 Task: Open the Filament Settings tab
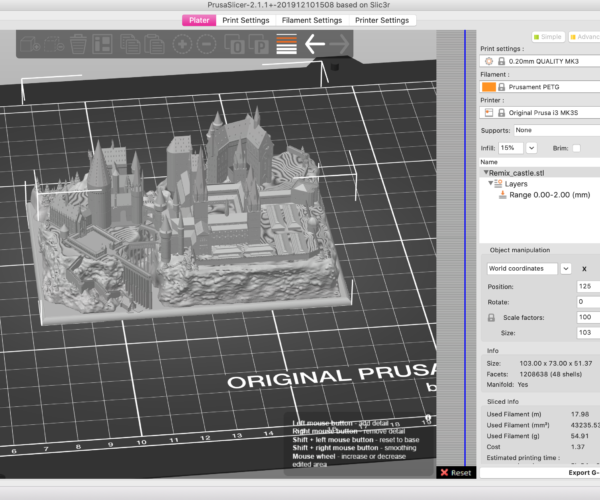coord(312,20)
